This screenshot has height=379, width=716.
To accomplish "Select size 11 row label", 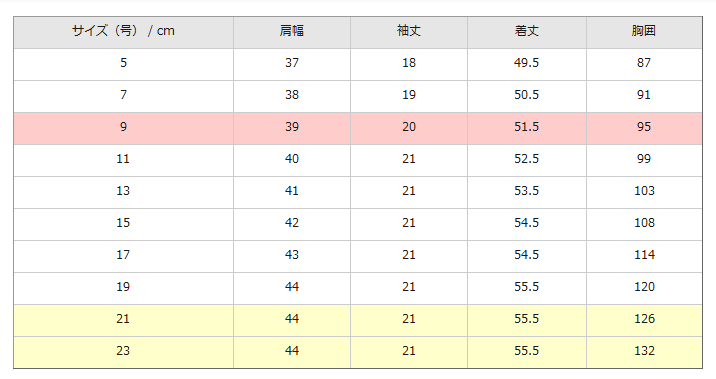I will 123,160.
